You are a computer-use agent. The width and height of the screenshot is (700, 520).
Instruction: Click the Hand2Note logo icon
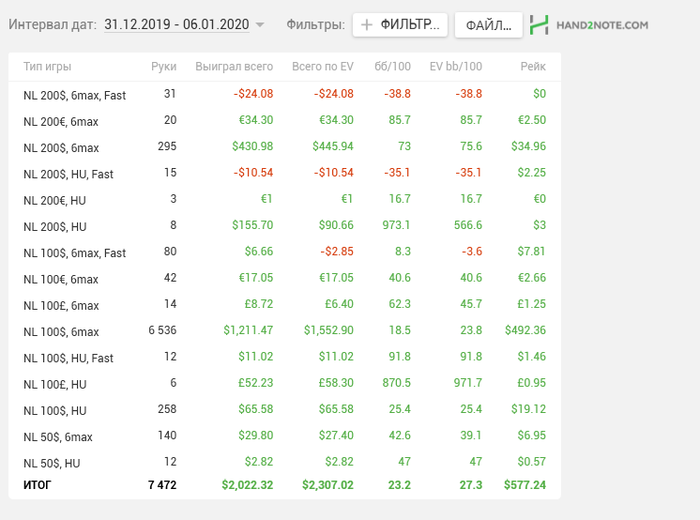pos(539,25)
